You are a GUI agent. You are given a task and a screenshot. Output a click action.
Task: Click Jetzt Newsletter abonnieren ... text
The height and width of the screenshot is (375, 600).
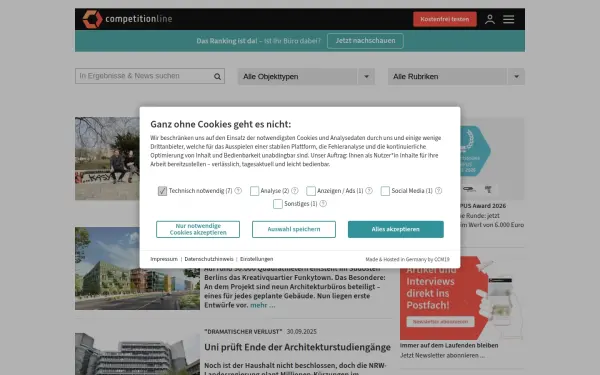[442, 355]
